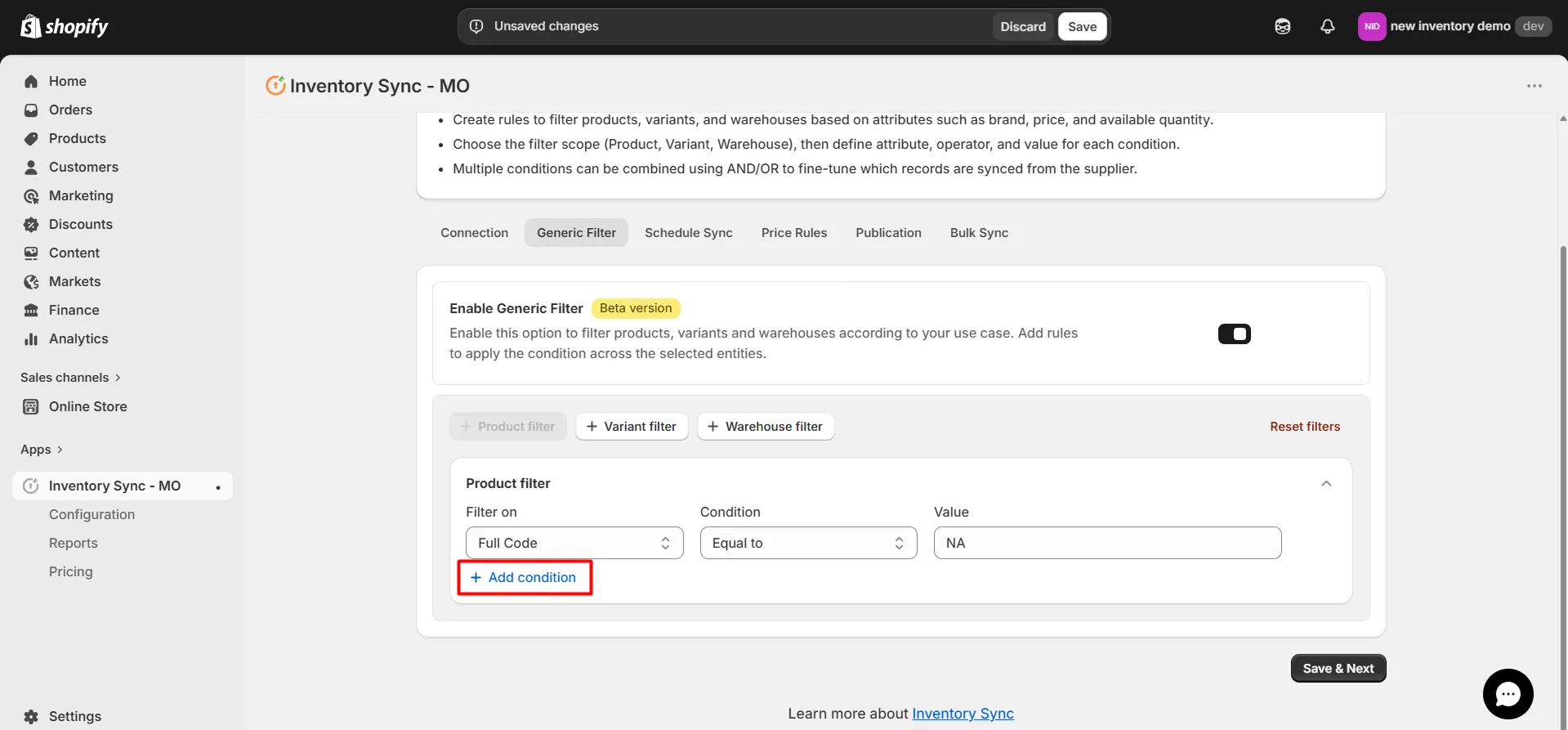1568x730 pixels.
Task: Open the Analytics bar chart icon
Action: pyautogui.click(x=31, y=338)
